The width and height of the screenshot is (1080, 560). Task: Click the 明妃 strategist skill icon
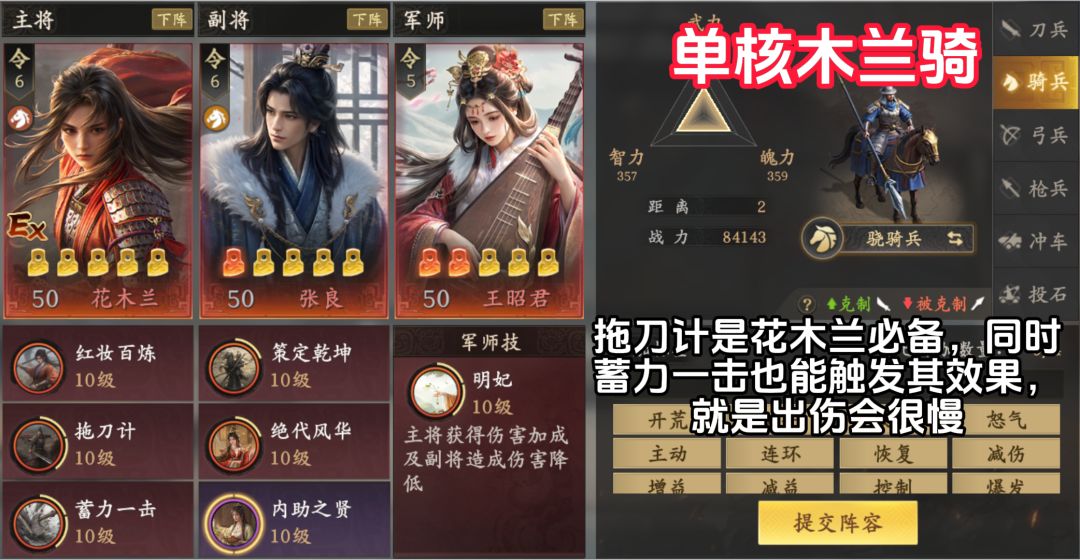(435, 391)
